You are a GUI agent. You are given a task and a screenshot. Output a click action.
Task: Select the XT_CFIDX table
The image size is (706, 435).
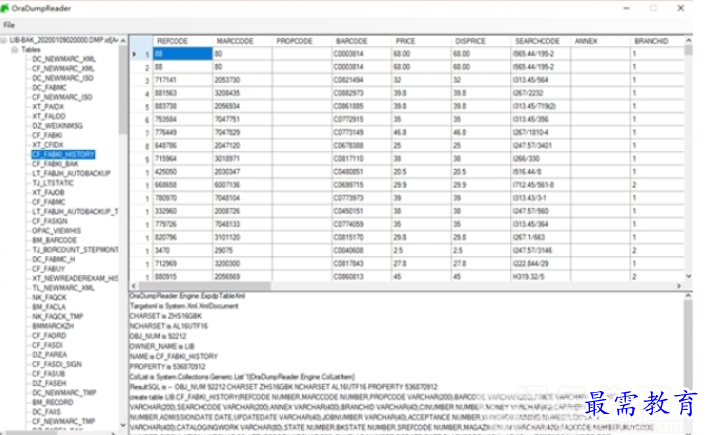[x=48, y=145]
